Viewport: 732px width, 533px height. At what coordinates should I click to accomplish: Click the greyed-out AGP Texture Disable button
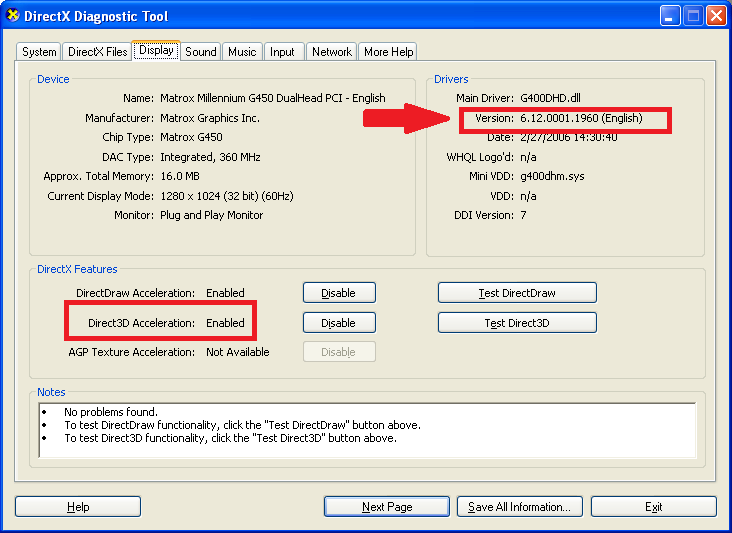pyautogui.click(x=339, y=352)
